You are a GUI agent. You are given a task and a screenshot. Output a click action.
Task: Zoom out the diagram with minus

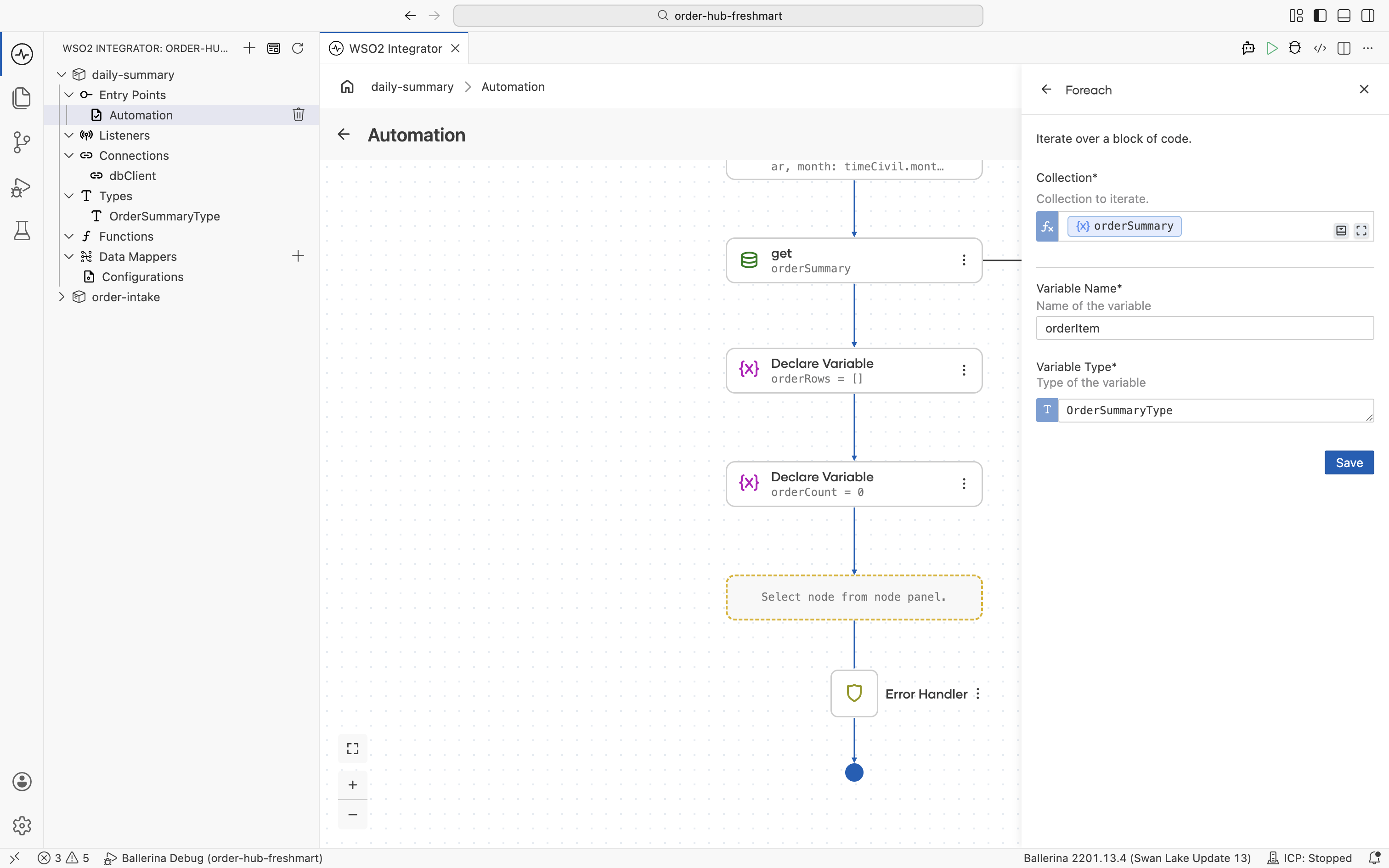click(x=352, y=815)
